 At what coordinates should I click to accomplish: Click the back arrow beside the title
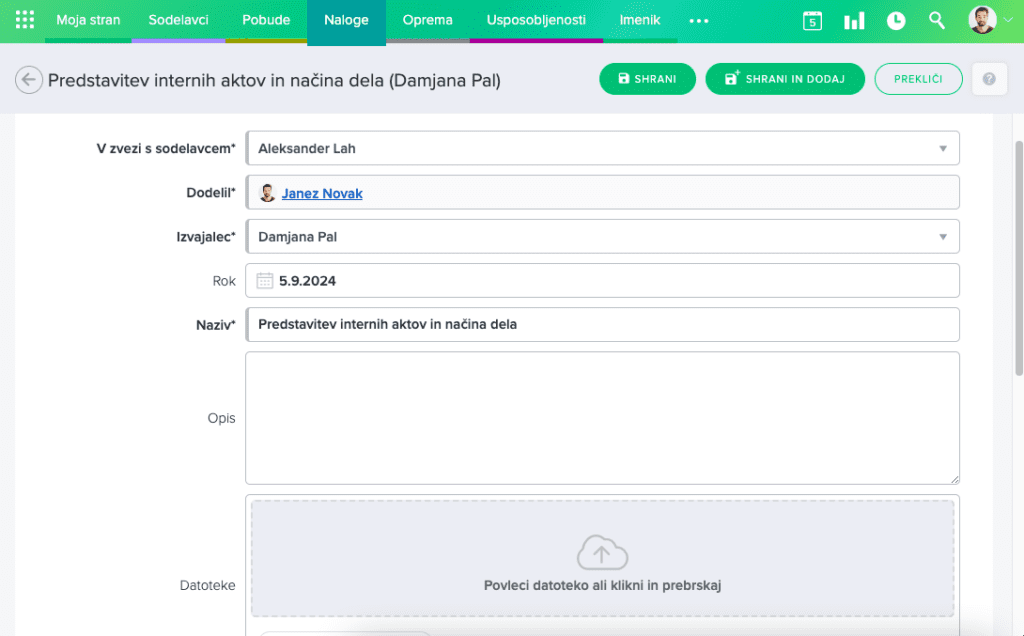pyautogui.click(x=29, y=80)
